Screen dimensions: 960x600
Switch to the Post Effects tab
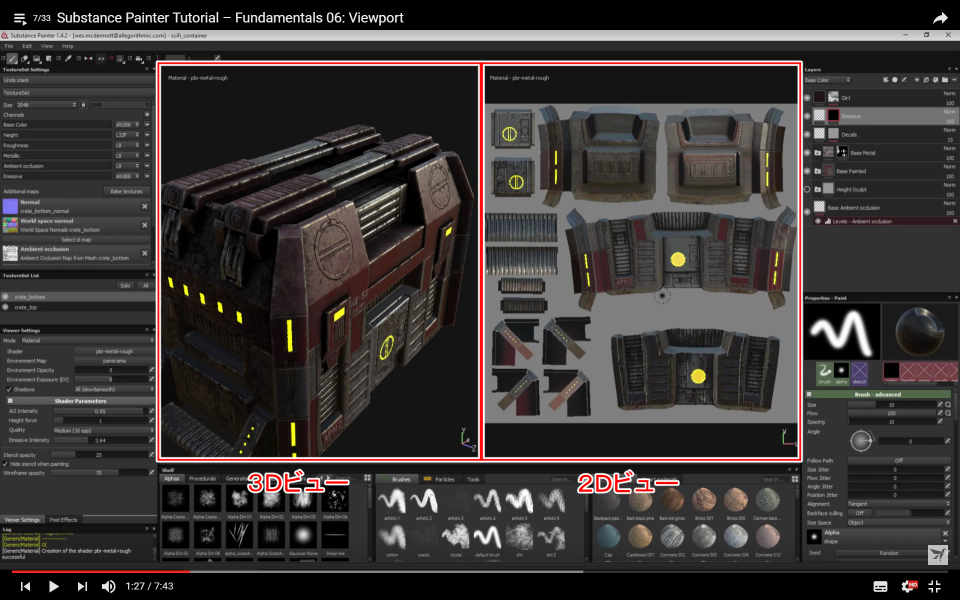pyautogui.click(x=63, y=520)
